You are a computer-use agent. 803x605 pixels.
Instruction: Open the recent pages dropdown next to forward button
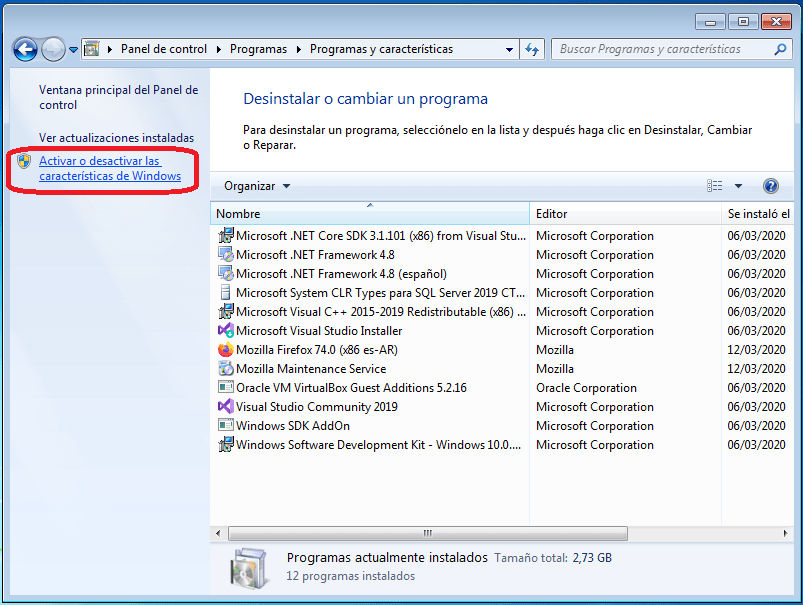(x=73, y=49)
